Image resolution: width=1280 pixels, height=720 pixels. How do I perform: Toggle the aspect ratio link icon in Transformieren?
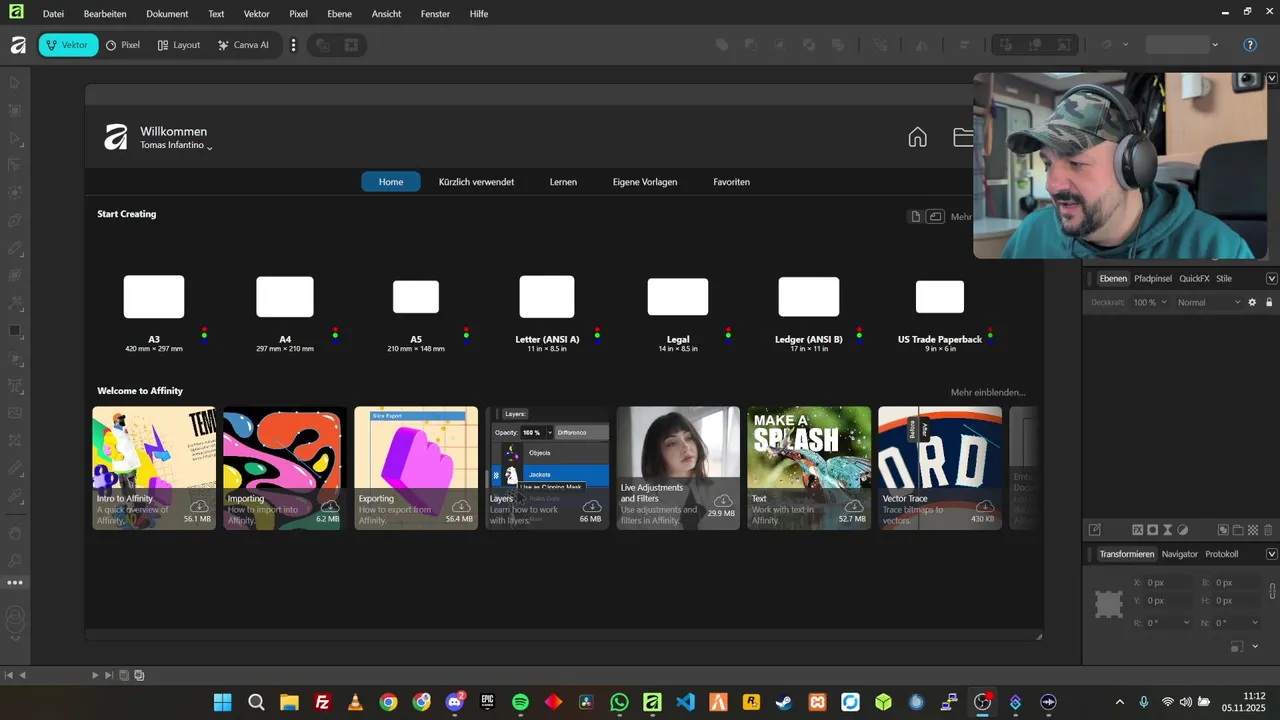(1272, 591)
